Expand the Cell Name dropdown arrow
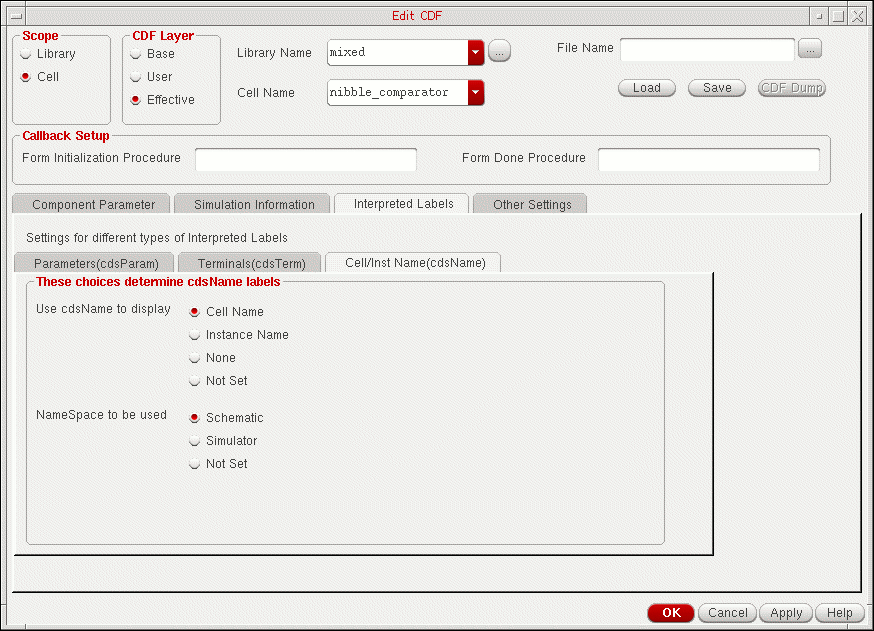Viewport: 874px width, 631px height. pyautogui.click(x=476, y=92)
